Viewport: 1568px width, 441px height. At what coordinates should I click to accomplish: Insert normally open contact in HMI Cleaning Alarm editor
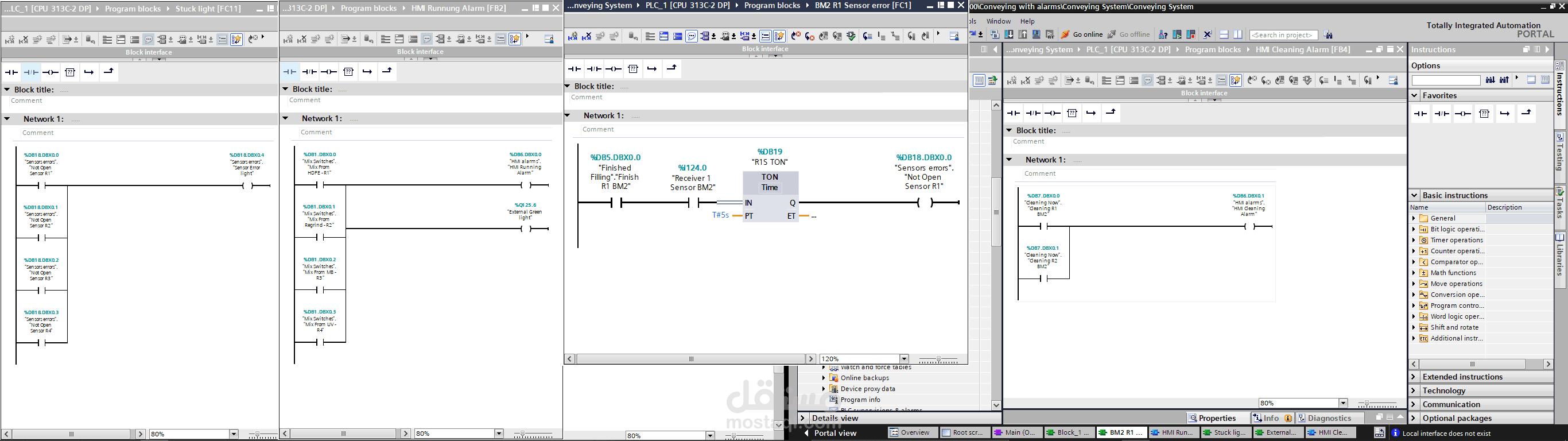(x=1014, y=113)
